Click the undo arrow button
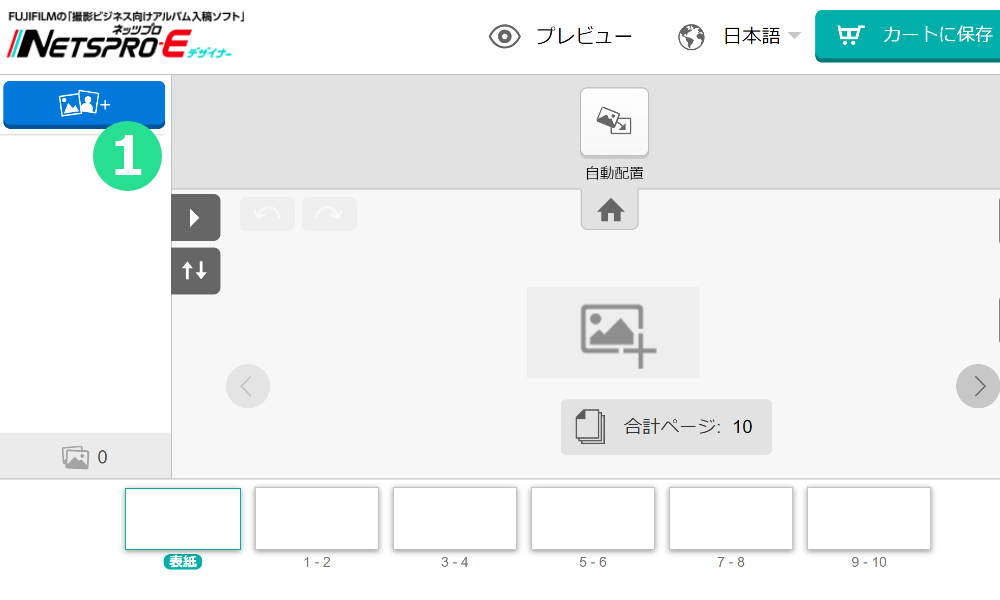Image resolution: width=1000 pixels, height=600 pixels. 267,214
